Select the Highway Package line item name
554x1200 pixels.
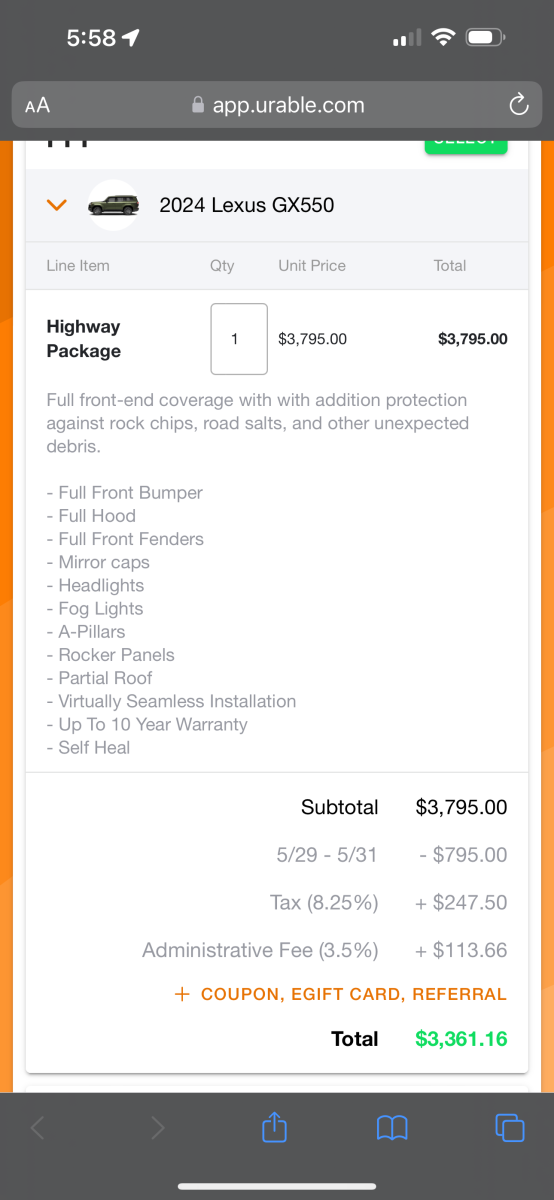click(x=84, y=339)
